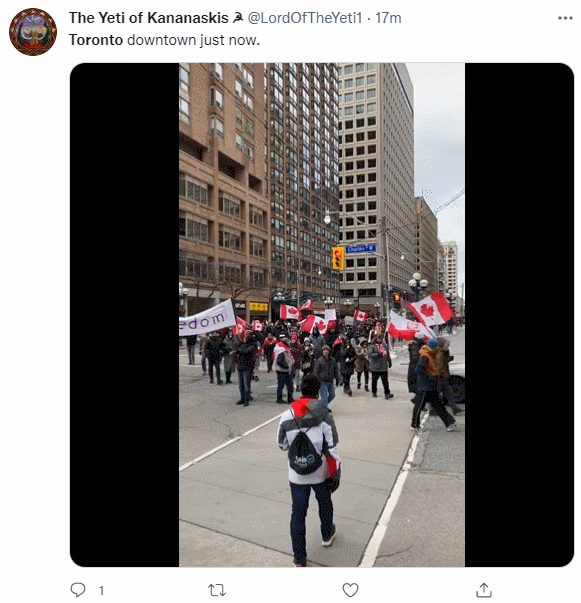This screenshot has width=581, height=603.
Task: Open the three-dot more options menu
Action: point(565,18)
